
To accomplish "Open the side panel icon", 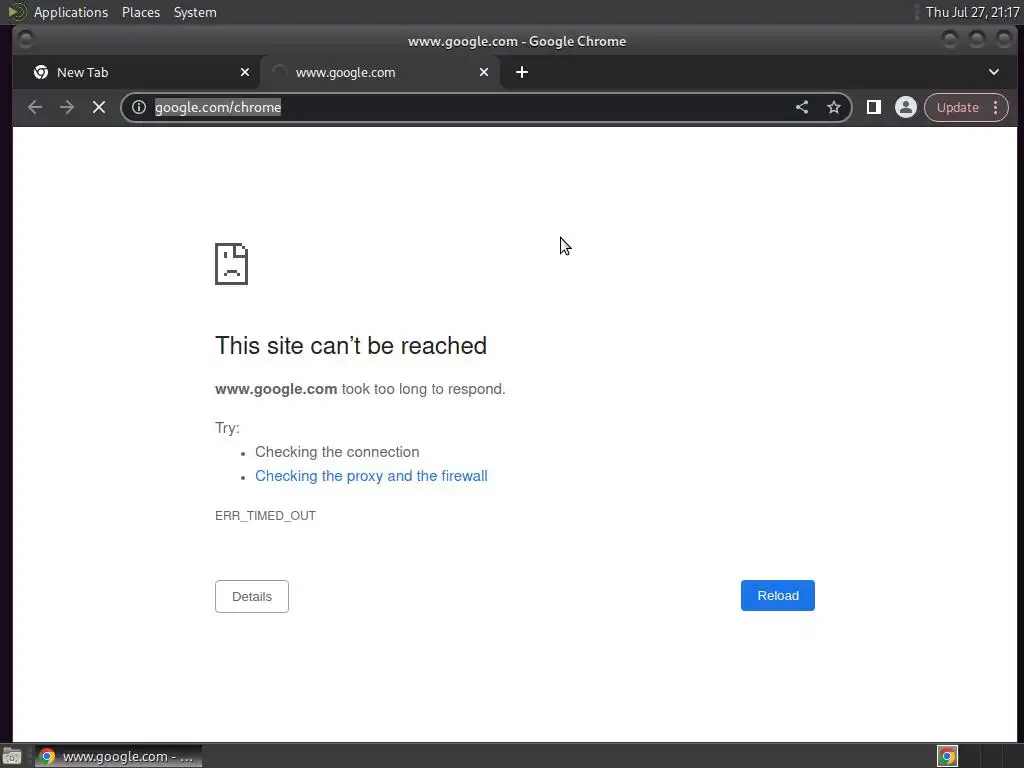I will (873, 107).
